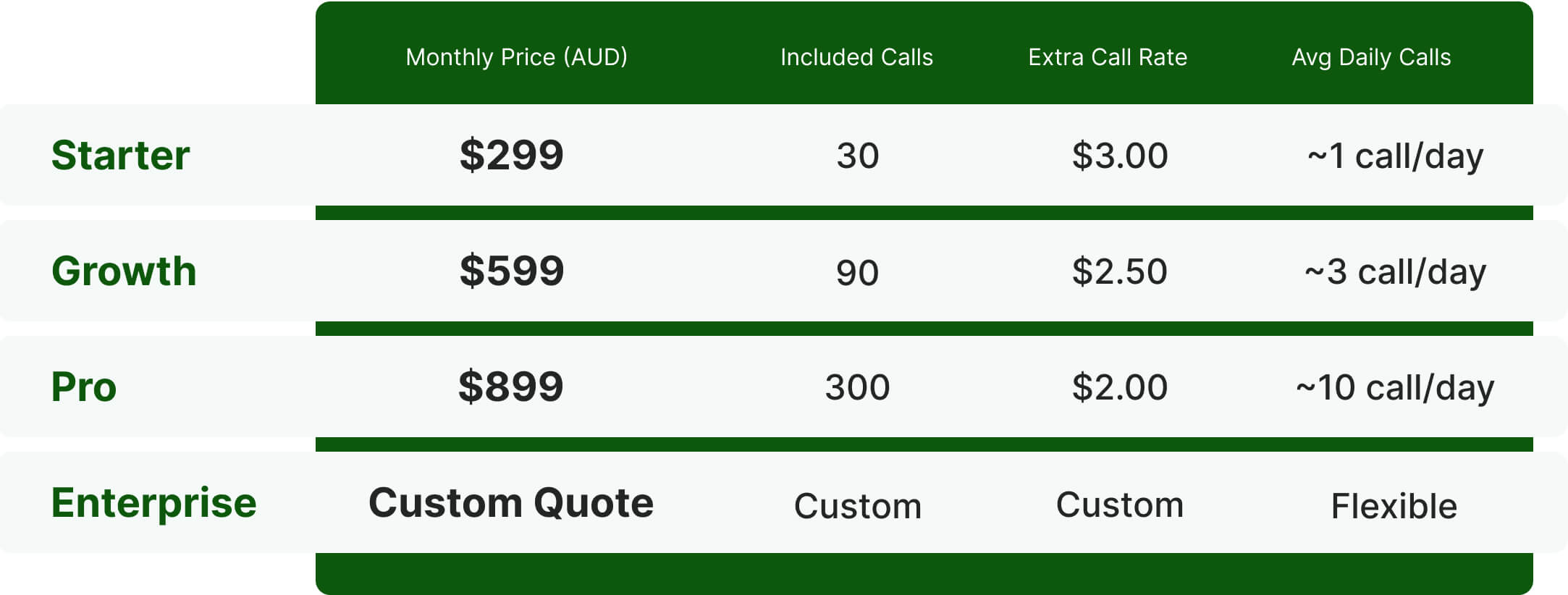
Task: Select the $2.00 extra call rate
Action: [x=1119, y=387]
